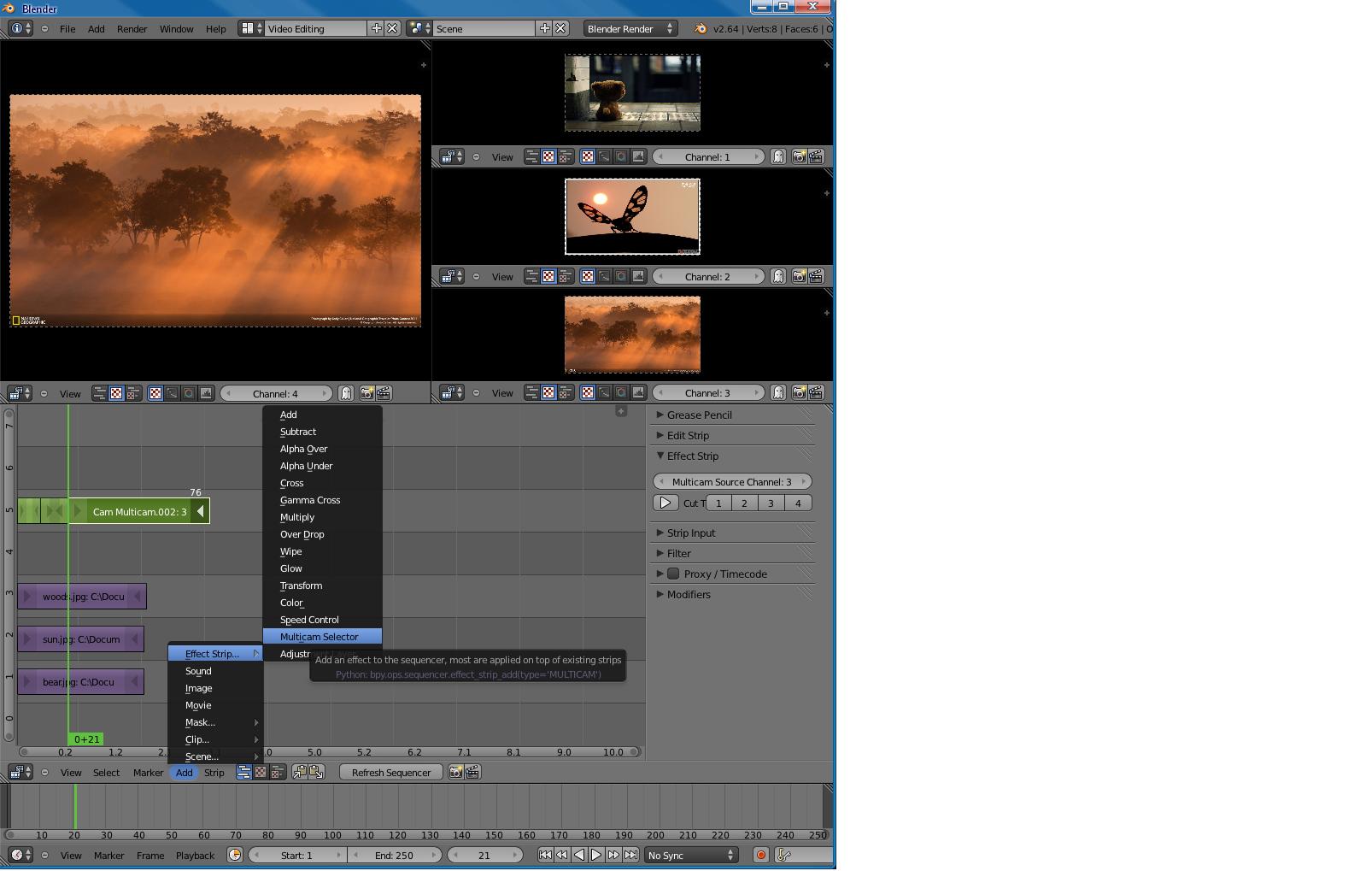Viewport: 1372px width, 871px height.
Task: Switch to image preview view in bottom sequencer header
Action: click(x=261, y=773)
